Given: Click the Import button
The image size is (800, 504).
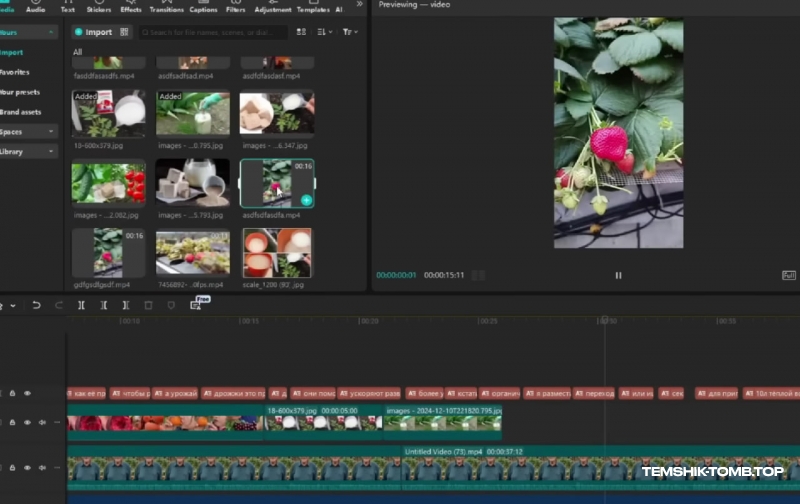Looking at the screenshot, I should (93, 32).
